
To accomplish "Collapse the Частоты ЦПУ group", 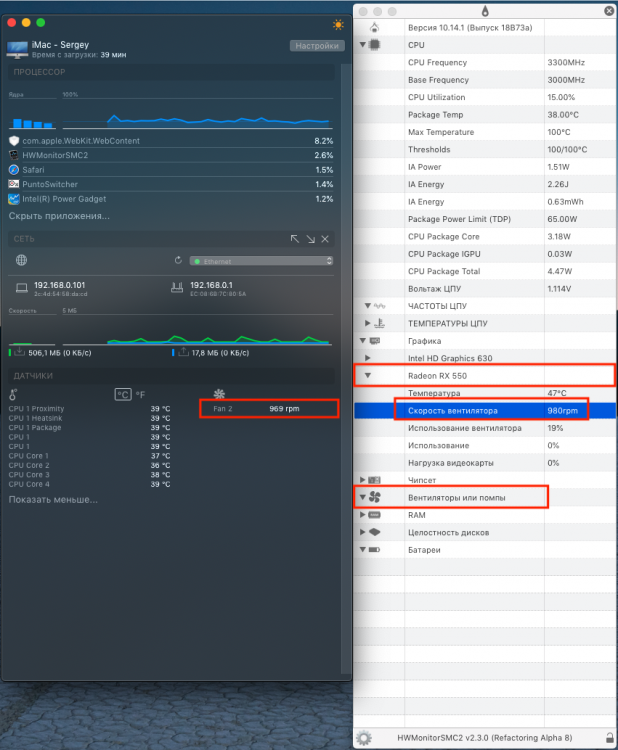I will [367, 306].
